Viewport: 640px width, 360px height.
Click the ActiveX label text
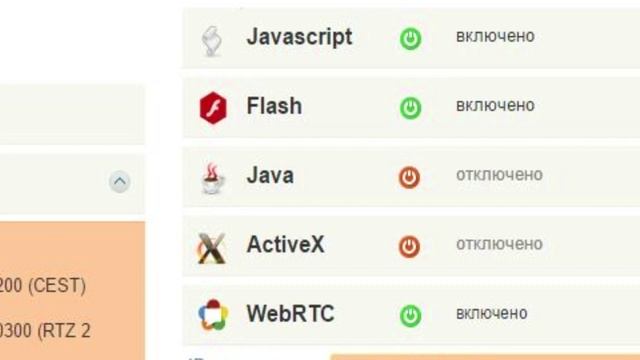click(x=286, y=244)
